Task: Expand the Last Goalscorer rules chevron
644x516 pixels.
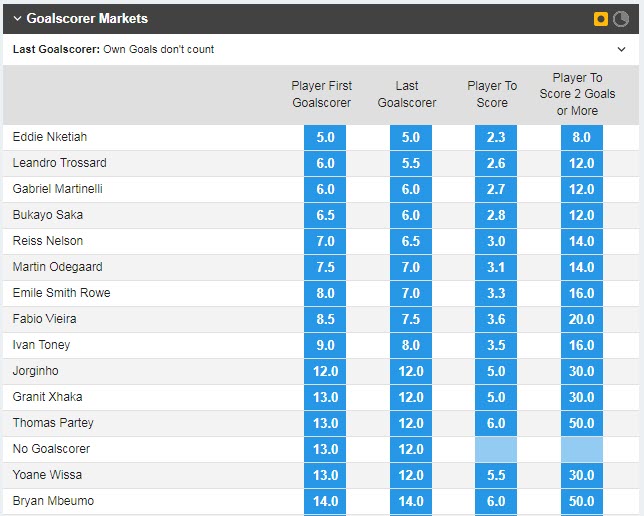Action: tap(622, 49)
